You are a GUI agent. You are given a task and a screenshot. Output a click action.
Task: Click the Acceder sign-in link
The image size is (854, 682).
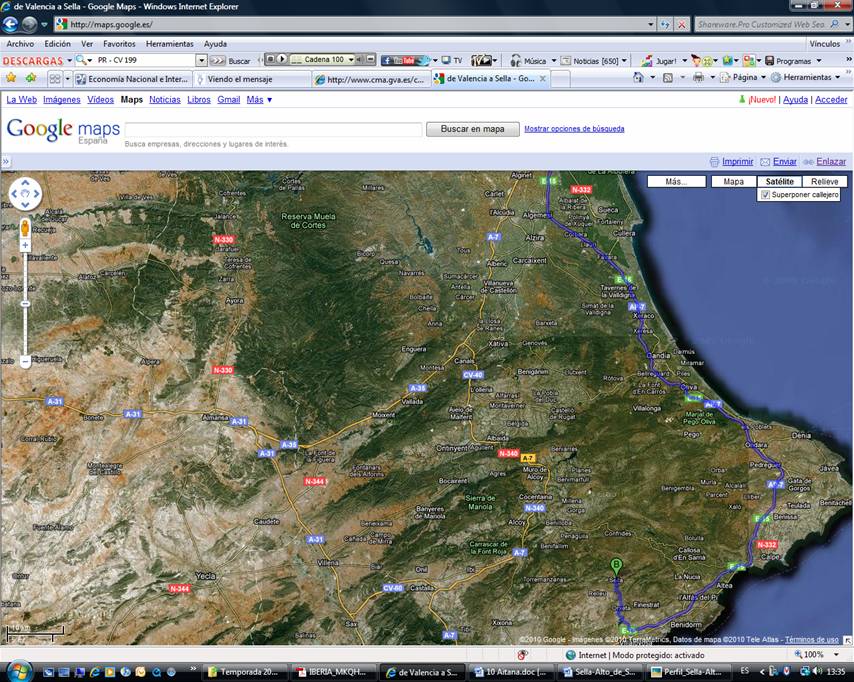[x=831, y=100]
